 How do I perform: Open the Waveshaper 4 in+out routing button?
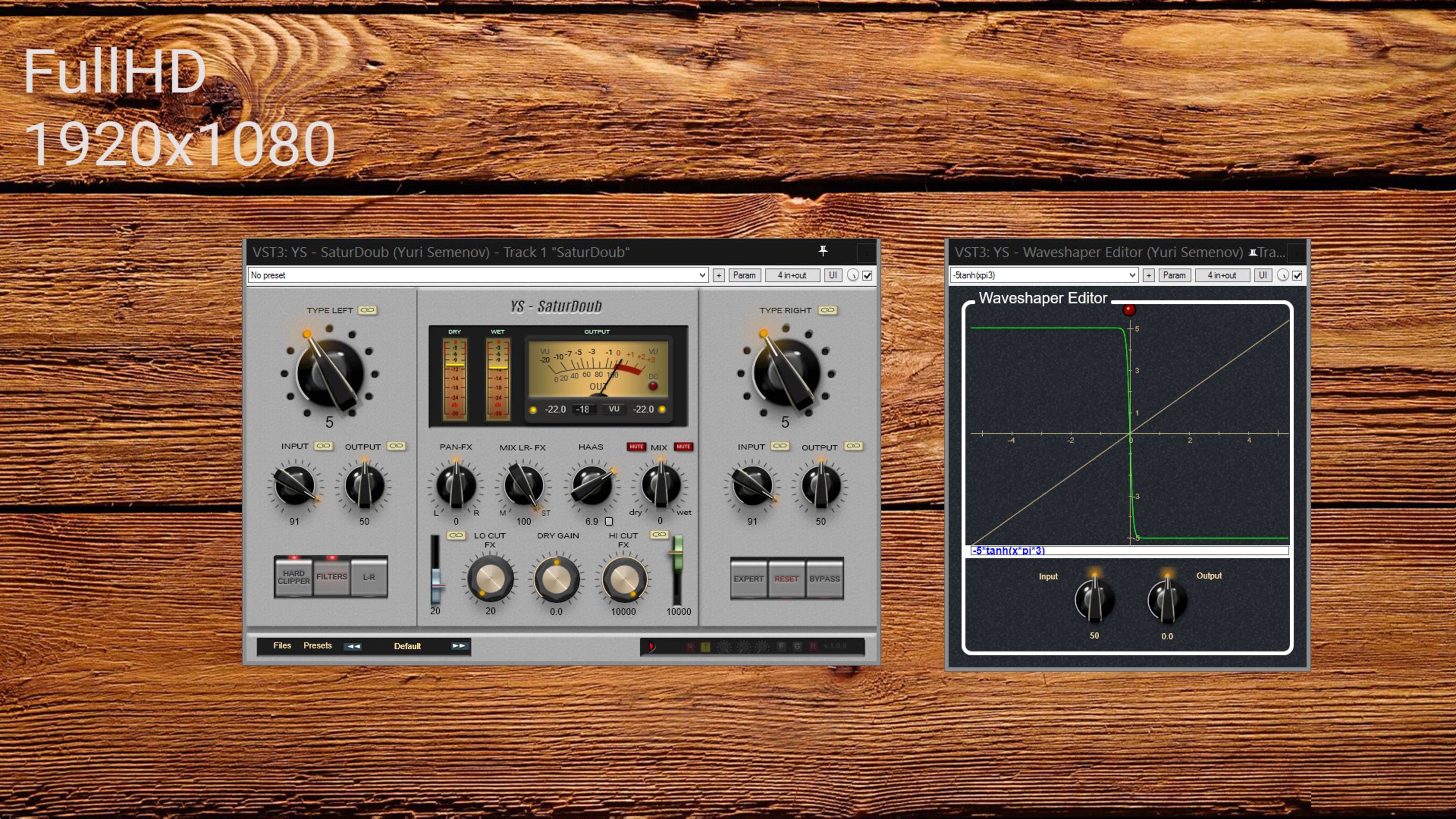1221,275
